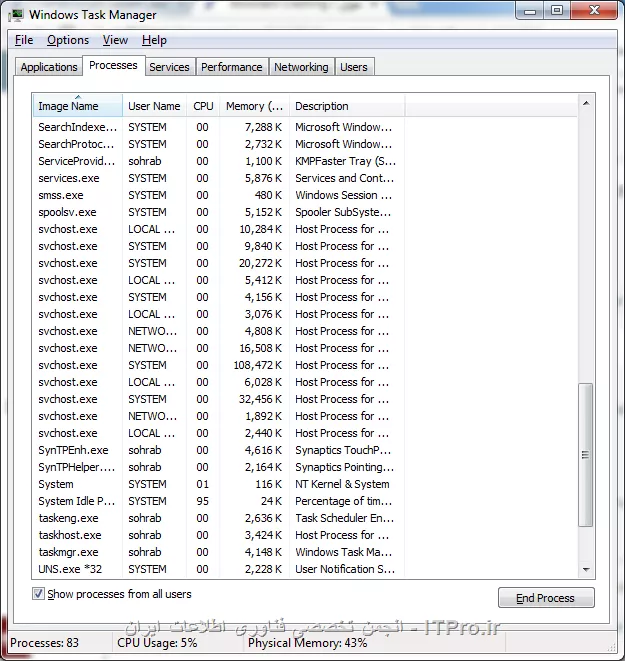The height and width of the screenshot is (661, 625).
Task: Select the services.exe process
Action: click(219, 178)
